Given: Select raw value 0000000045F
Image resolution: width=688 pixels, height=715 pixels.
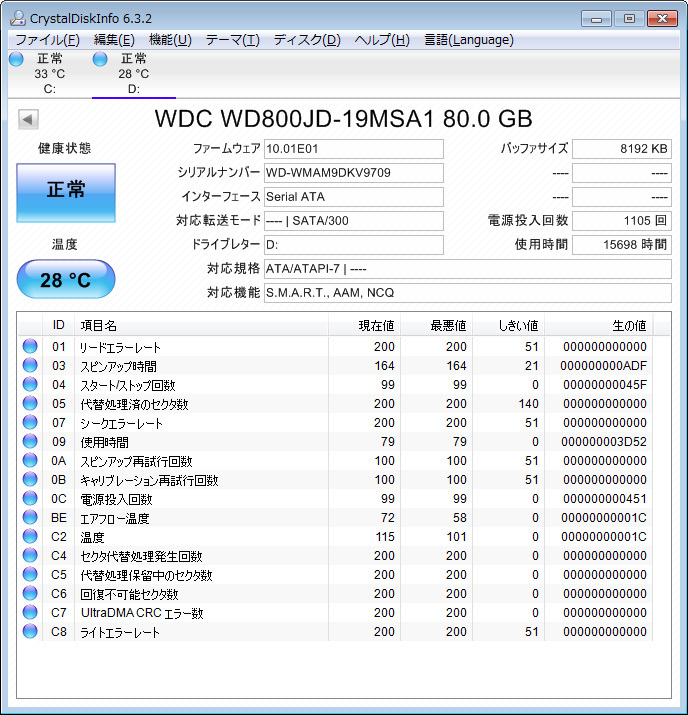Looking at the screenshot, I should click(x=605, y=385).
